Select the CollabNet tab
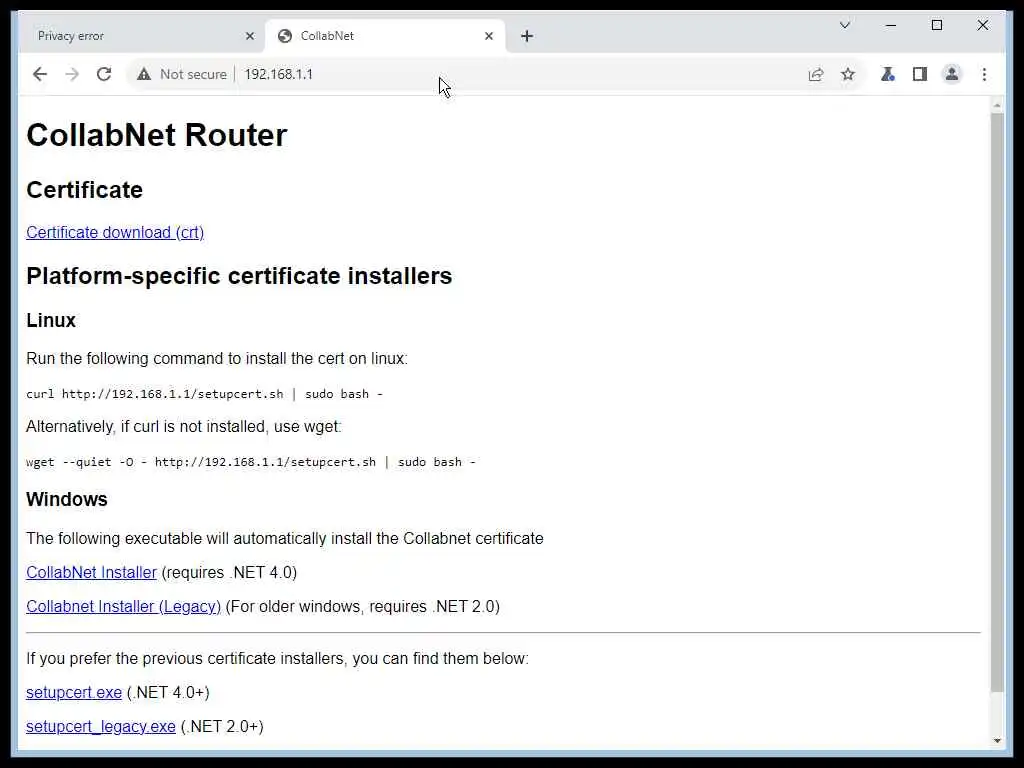1024x768 pixels. (x=385, y=36)
